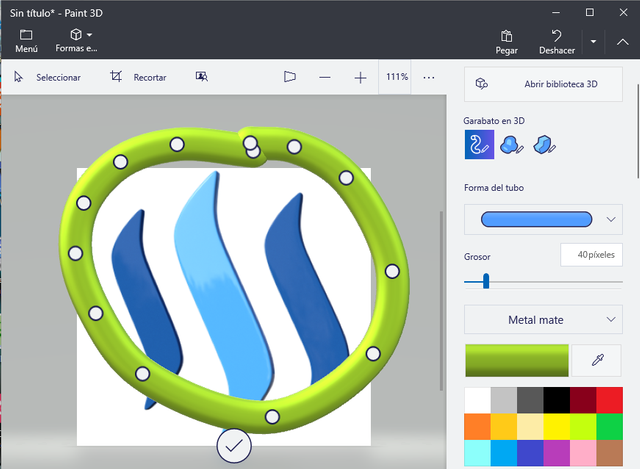Pick the sky blue color swatch
The width and height of the screenshot is (640, 469).
pyautogui.click(x=504, y=453)
